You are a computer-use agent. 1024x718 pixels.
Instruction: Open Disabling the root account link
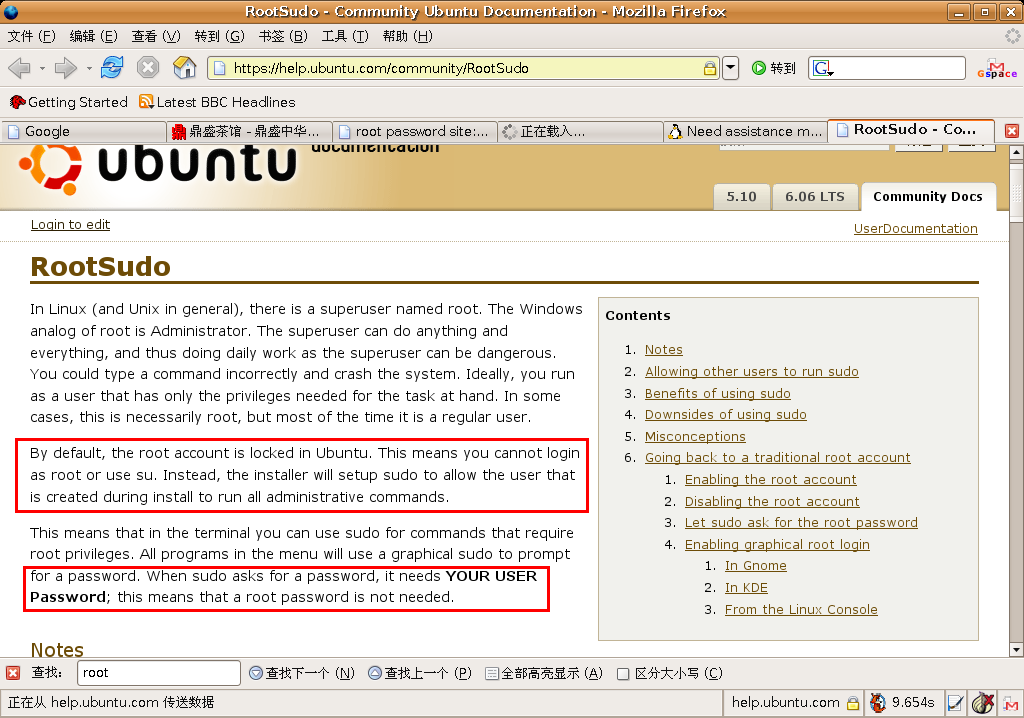(x=772, y=501)
